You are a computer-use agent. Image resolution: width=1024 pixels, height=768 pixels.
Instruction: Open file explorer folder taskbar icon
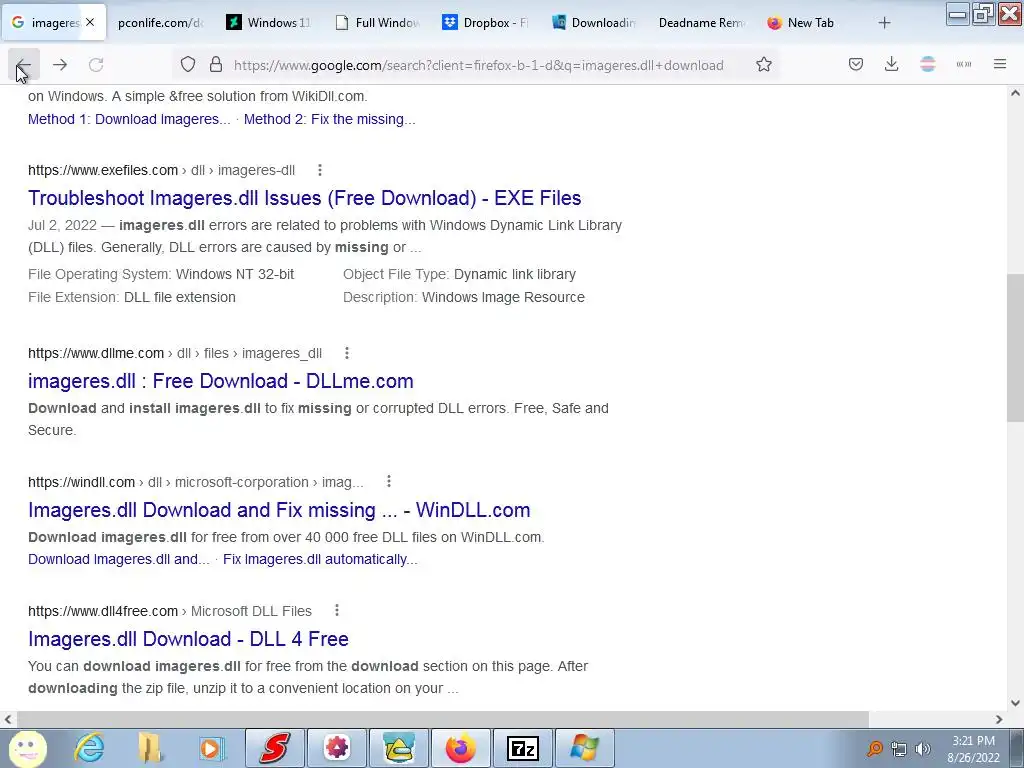point(150,748)
